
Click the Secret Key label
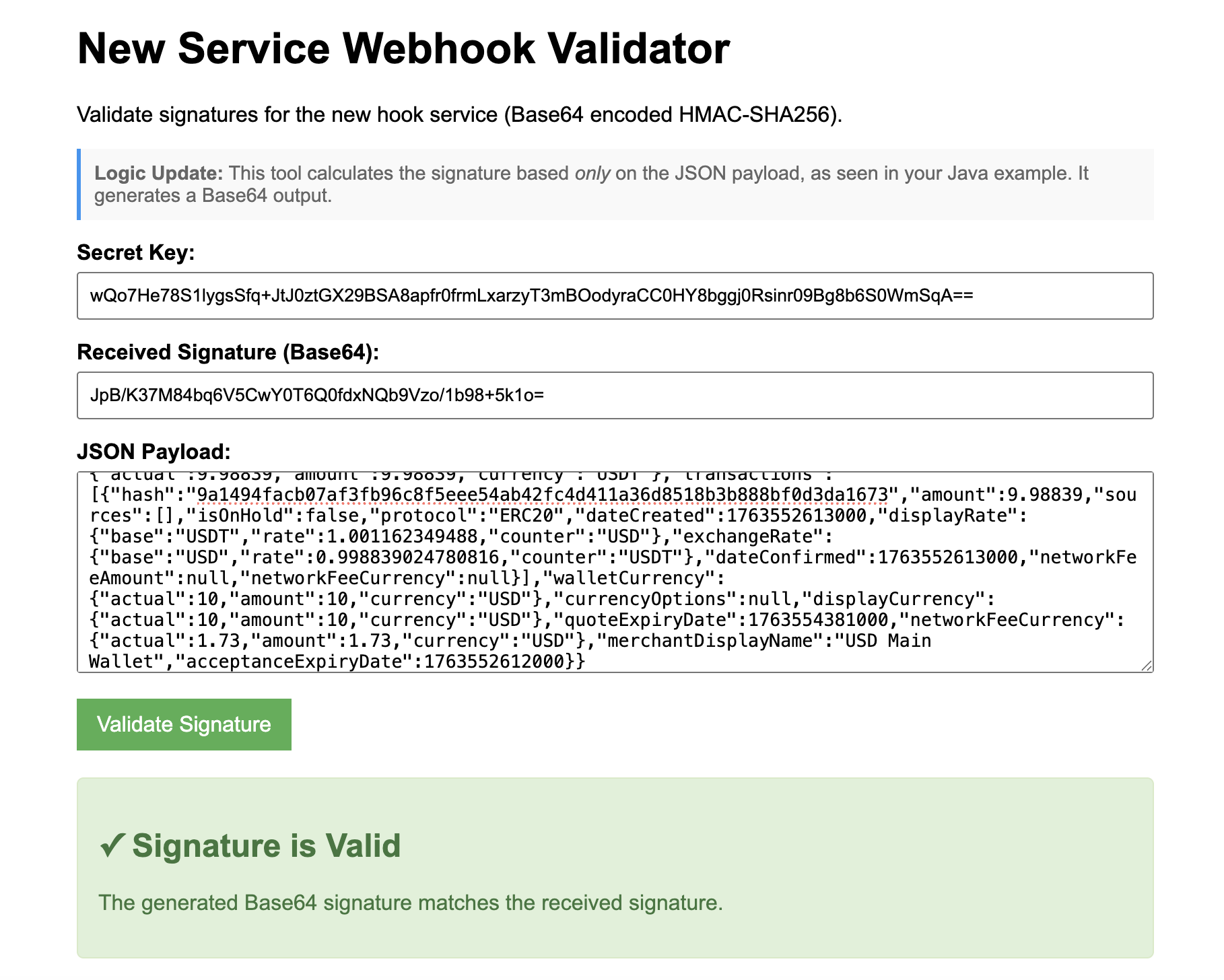point(135,252)
